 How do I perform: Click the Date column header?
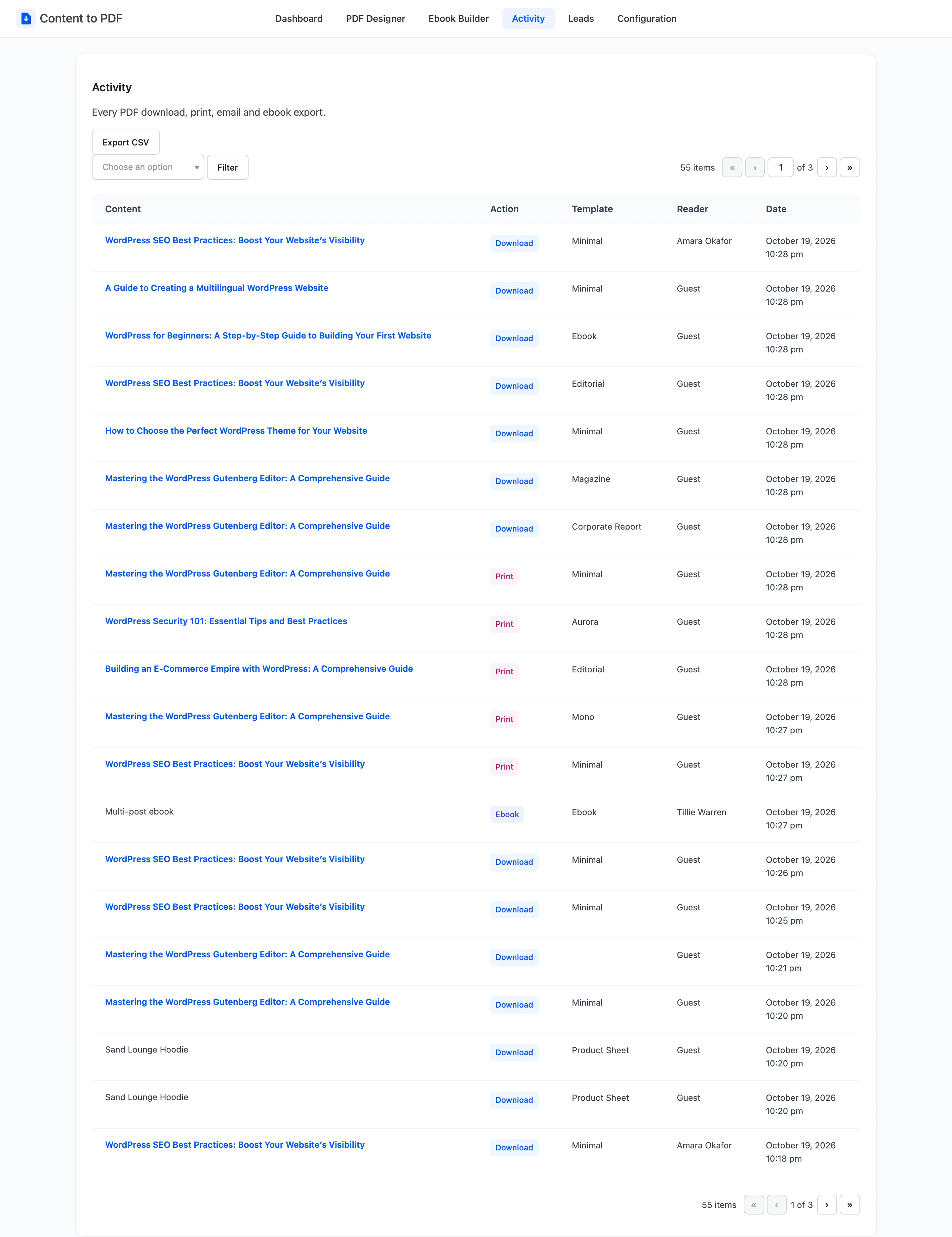point(776,209)
